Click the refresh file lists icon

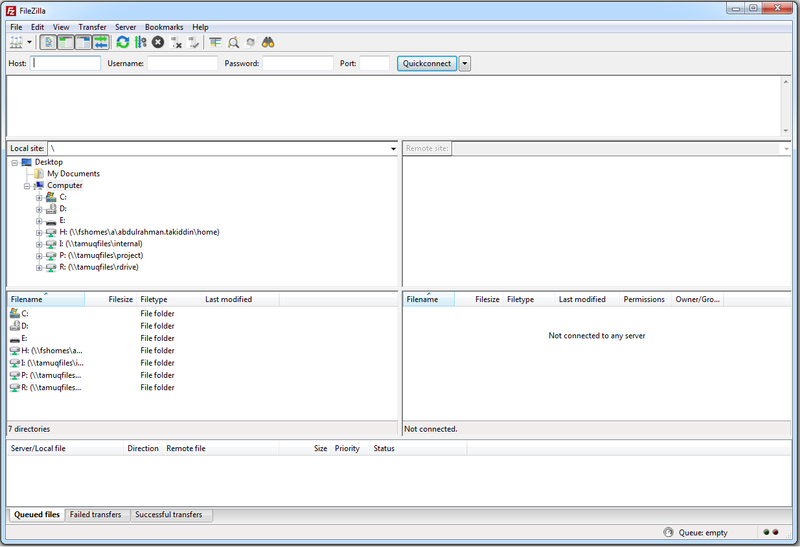[123, 43]
